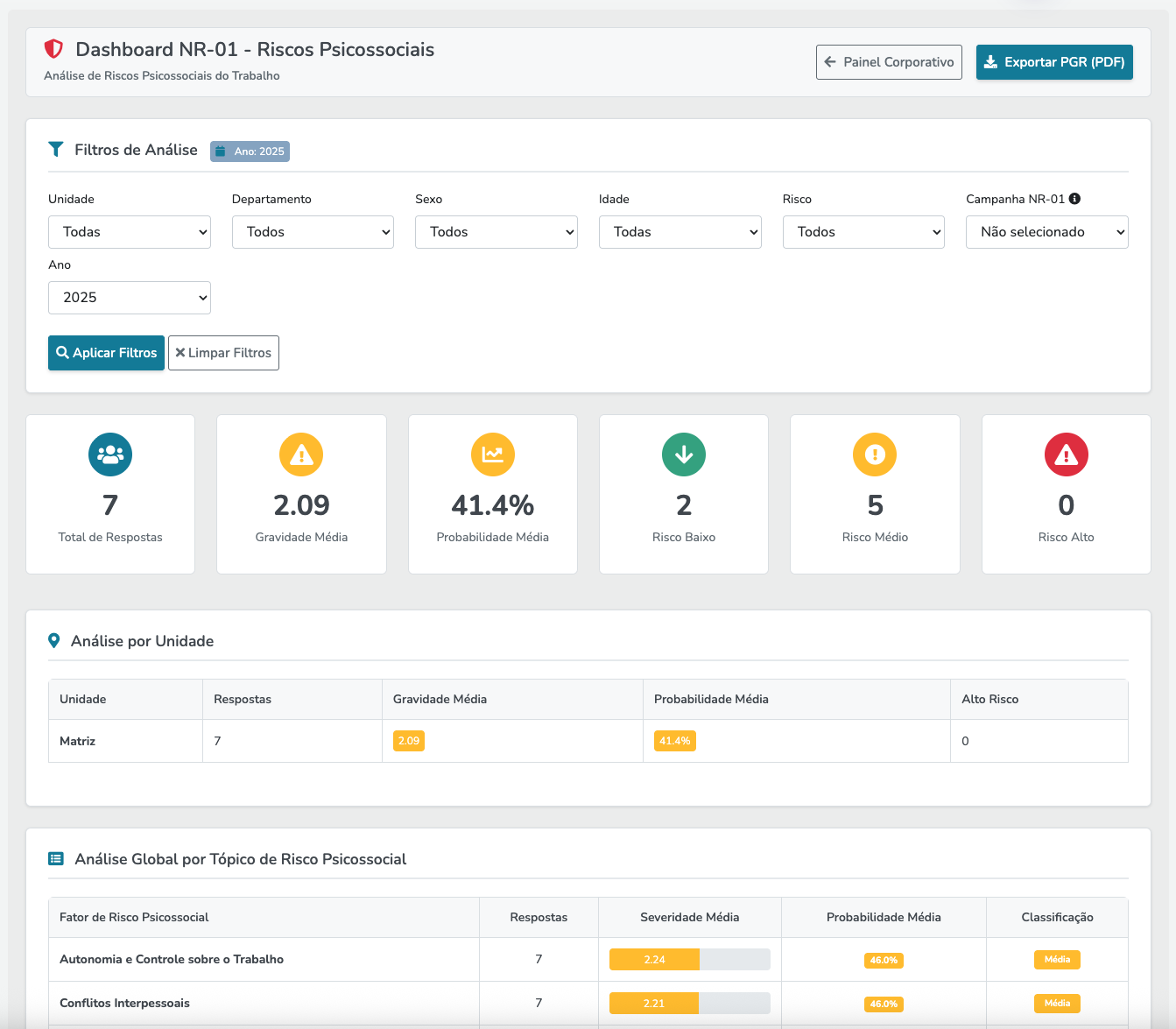This screenshot has height=1029, width=1176.
Task: Click the Total de Respostas people icon
Action: (109, 455)
